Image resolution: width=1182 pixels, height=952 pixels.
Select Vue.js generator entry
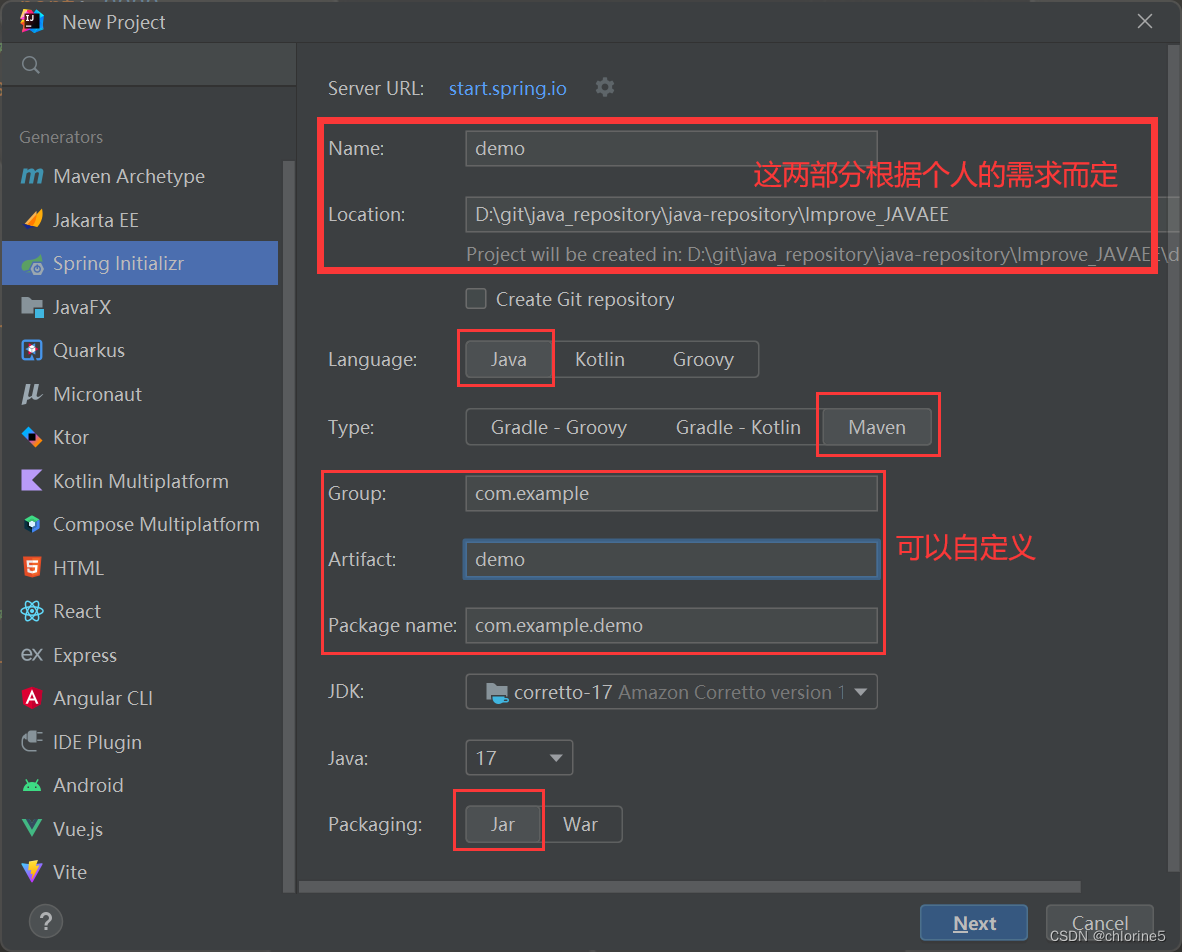click(x=140, y=828)
